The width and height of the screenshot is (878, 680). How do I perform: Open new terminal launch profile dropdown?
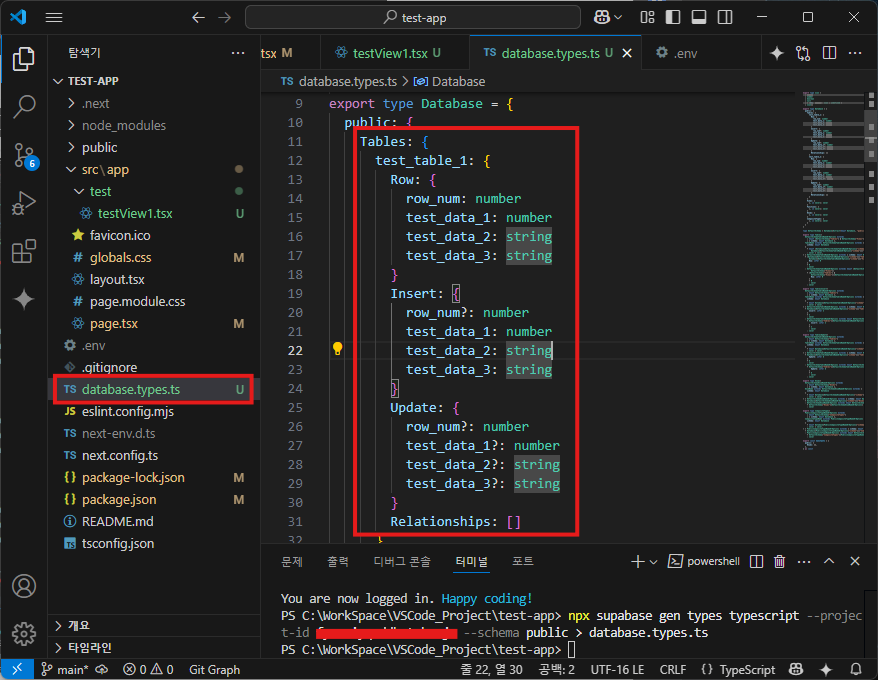653,562
